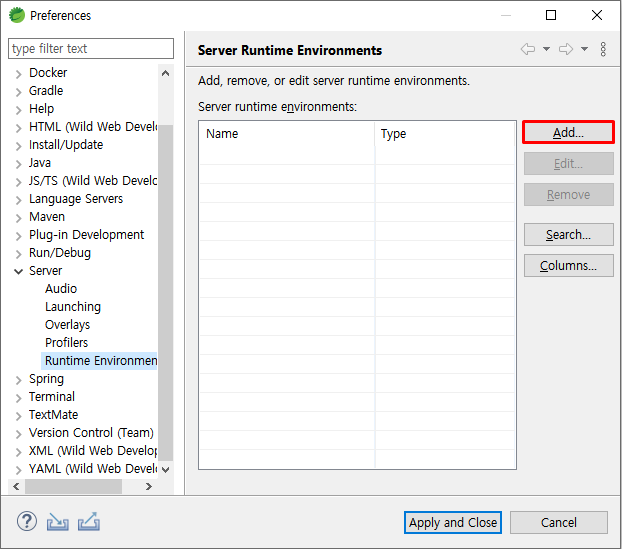The image size is (622, 549).
Task: Expand the Gradle tree node
Action: (18, 92)
